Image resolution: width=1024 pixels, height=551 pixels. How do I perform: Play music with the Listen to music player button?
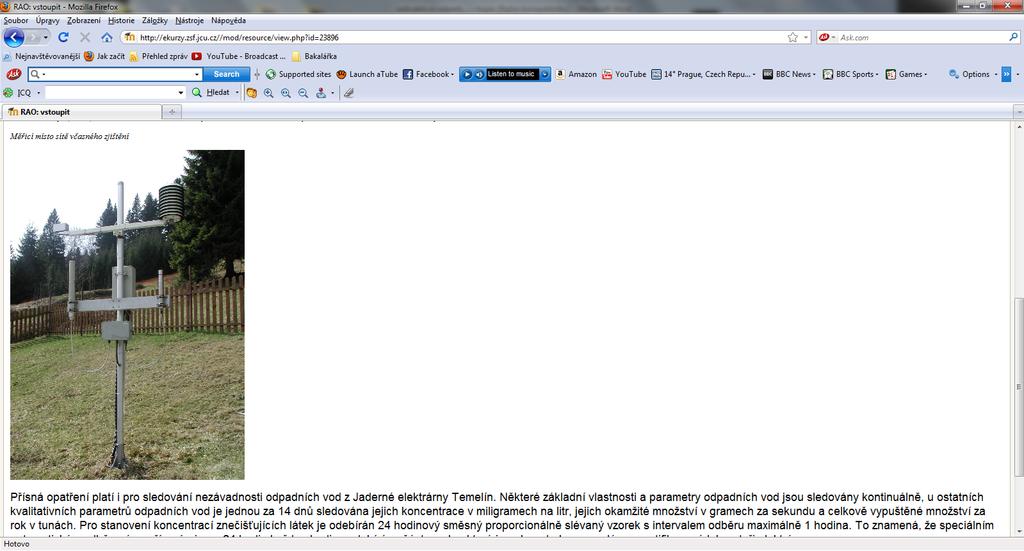point(467,74)
